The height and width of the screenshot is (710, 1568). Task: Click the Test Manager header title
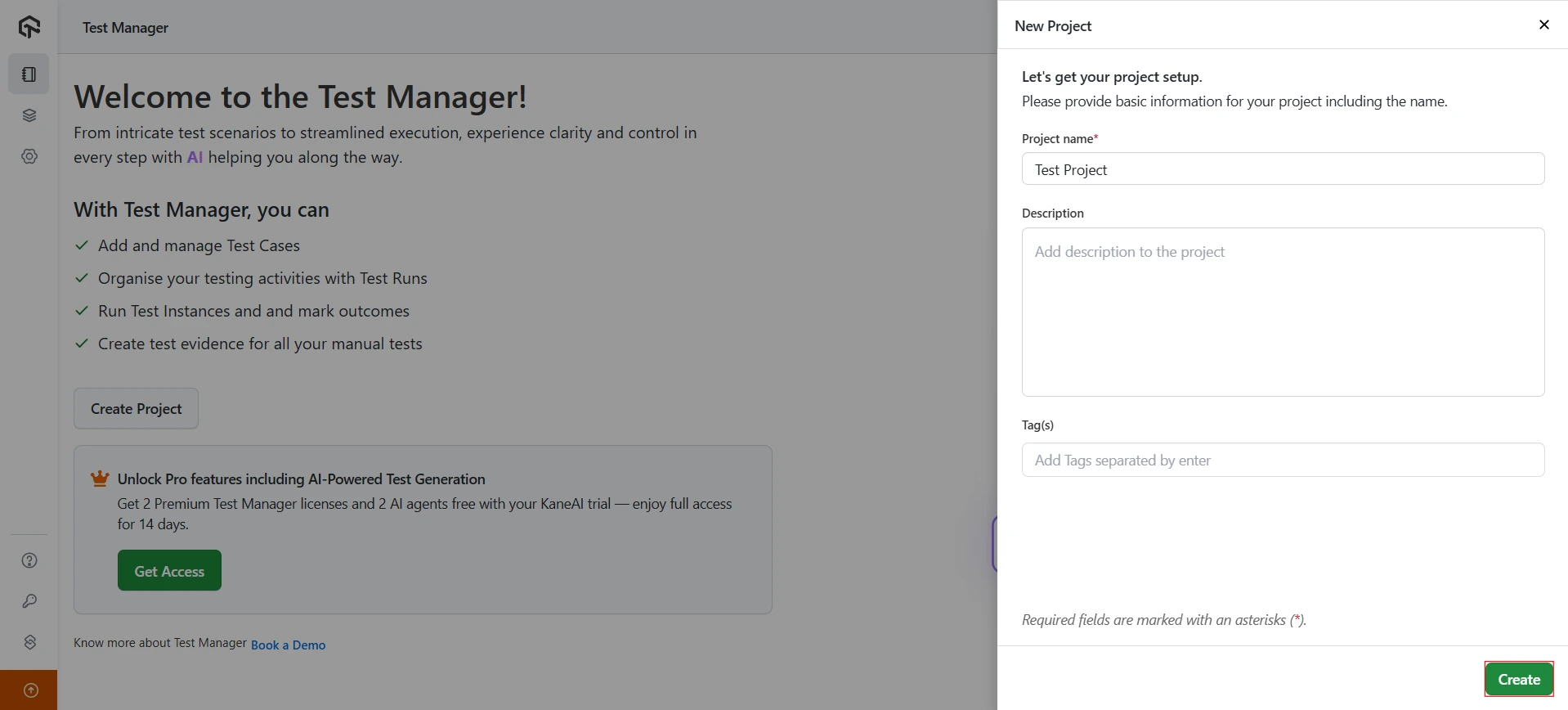(125, 28)
